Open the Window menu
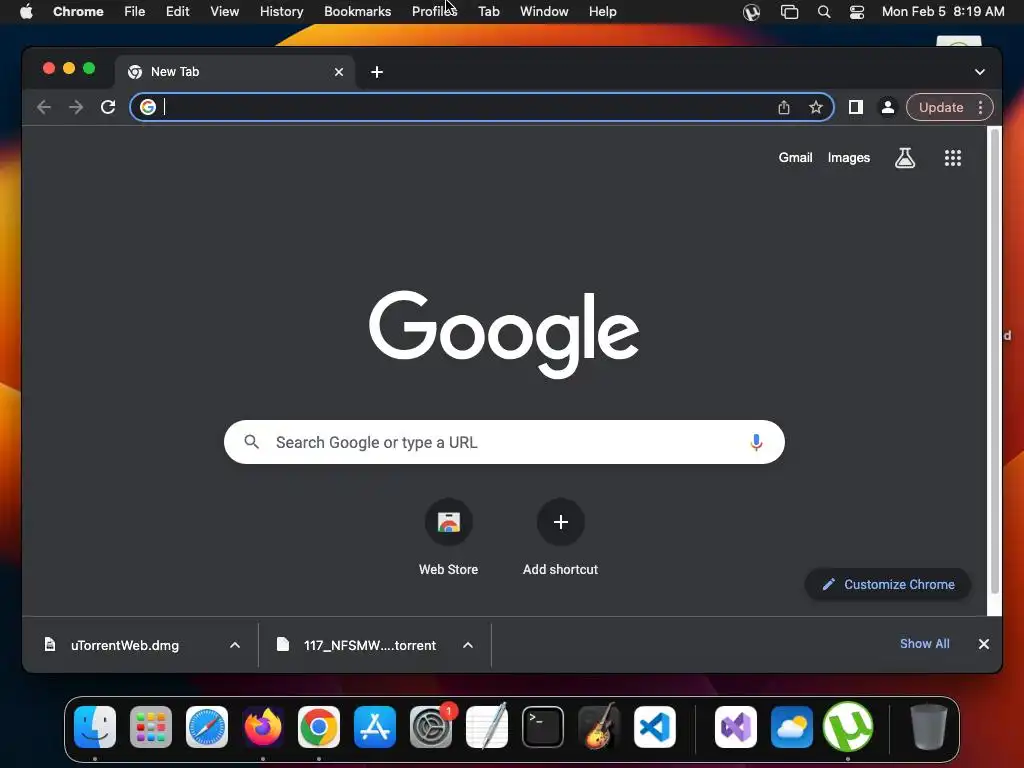Image resolution: width=1024 pixels, height=768 pixels. 544,12
